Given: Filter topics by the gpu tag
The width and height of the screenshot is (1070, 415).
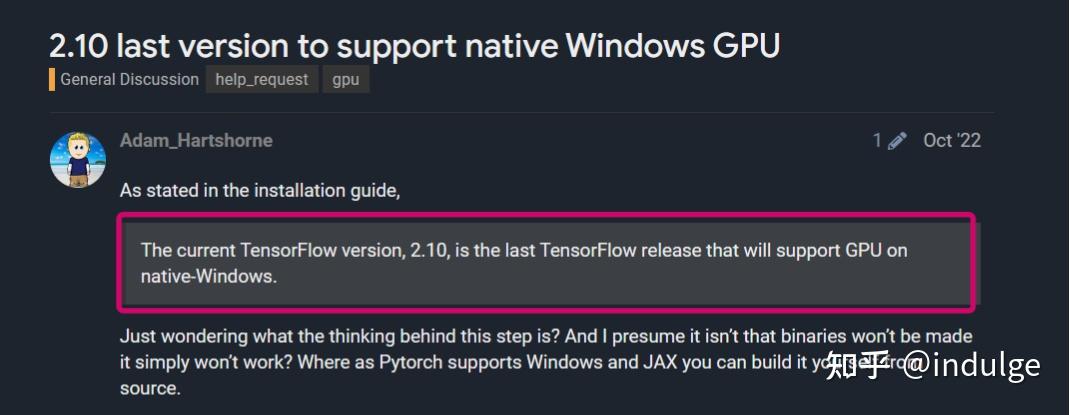Looking at the screenshot, I should click(346, 80).
